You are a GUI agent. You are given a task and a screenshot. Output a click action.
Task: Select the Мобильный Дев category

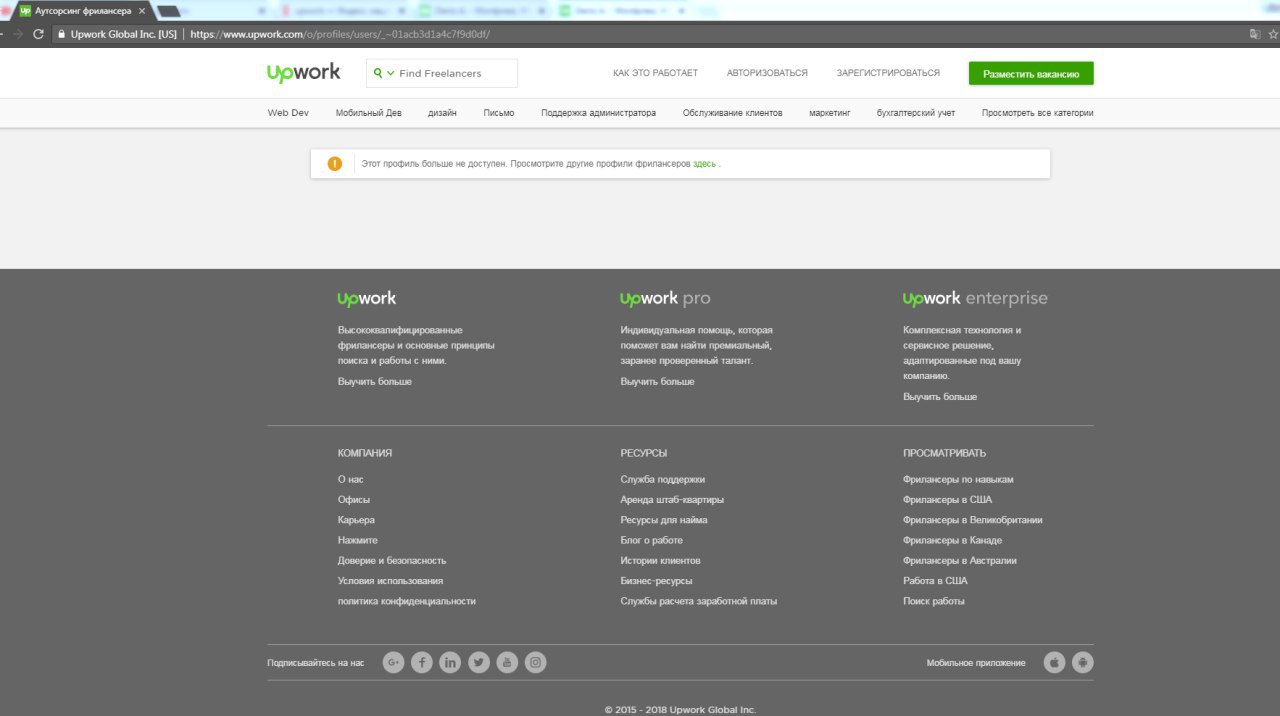(x=369, y=113)
